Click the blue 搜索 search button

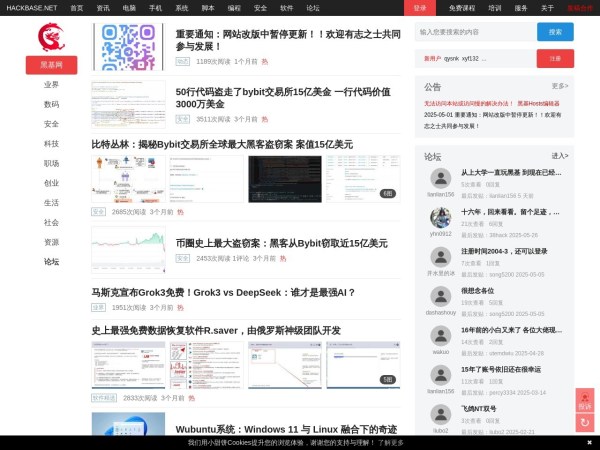coord(555,32)
